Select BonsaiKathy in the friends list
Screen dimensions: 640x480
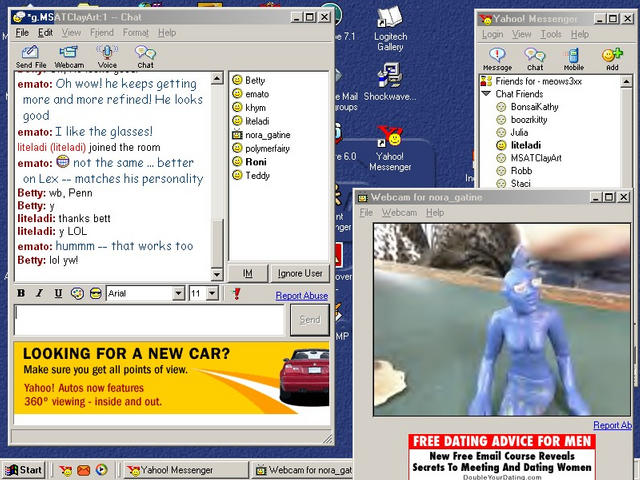pos(527,107)
